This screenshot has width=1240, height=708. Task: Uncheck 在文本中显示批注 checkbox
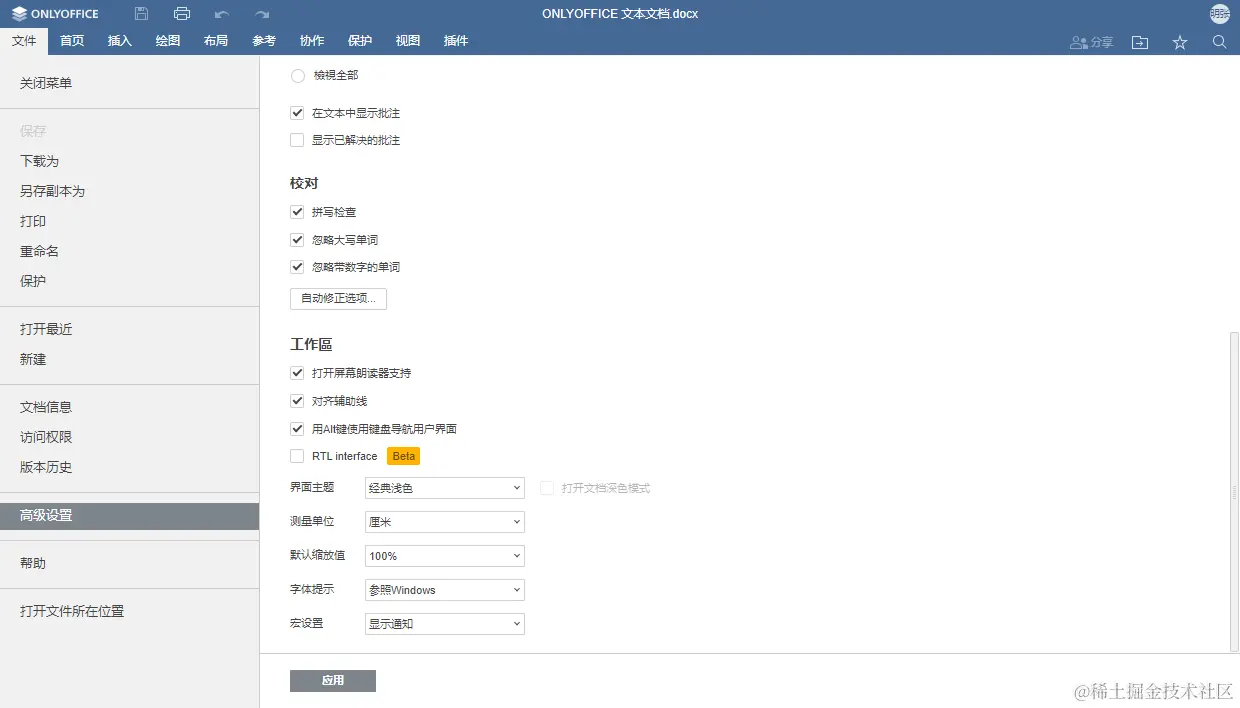(297, 113)
